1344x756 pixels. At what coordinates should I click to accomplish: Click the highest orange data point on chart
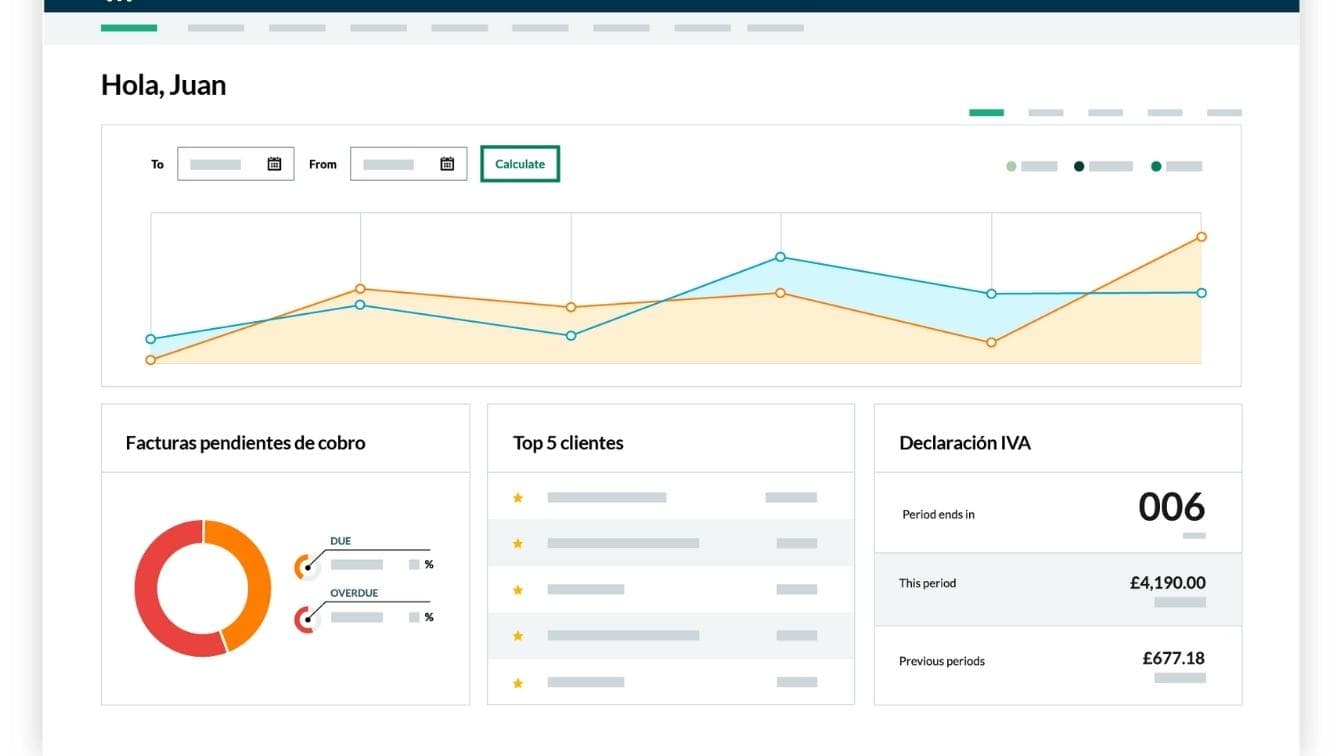[x=1201, y=237]
